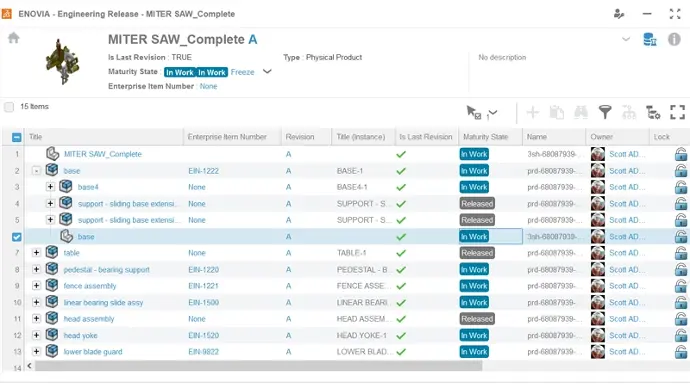690x388 pixels.
Task: Expand the head assembly node
Action: pyautogui.click(x=37, y=319)
